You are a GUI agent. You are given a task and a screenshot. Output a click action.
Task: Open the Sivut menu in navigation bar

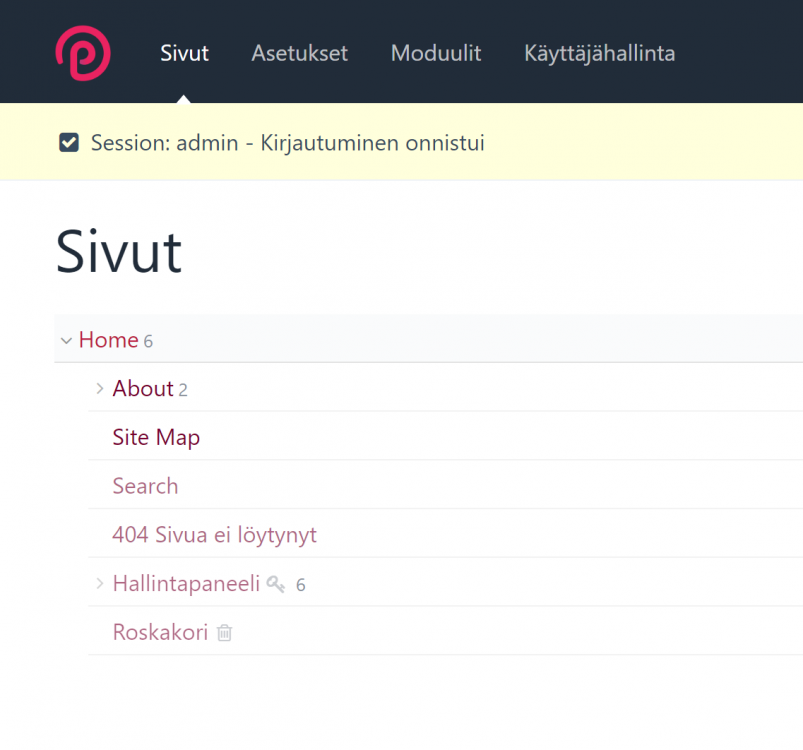pos(184,53)
